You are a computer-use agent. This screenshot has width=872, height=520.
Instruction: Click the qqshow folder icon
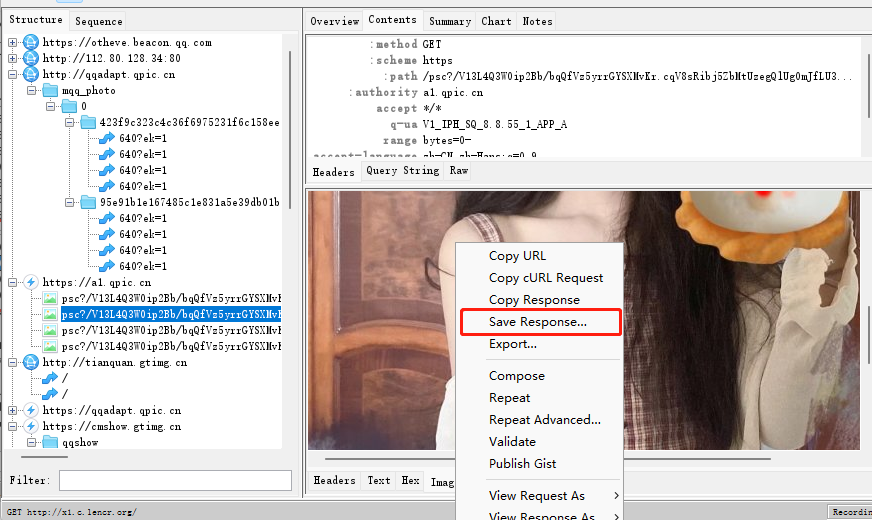[x=50, y=442]
